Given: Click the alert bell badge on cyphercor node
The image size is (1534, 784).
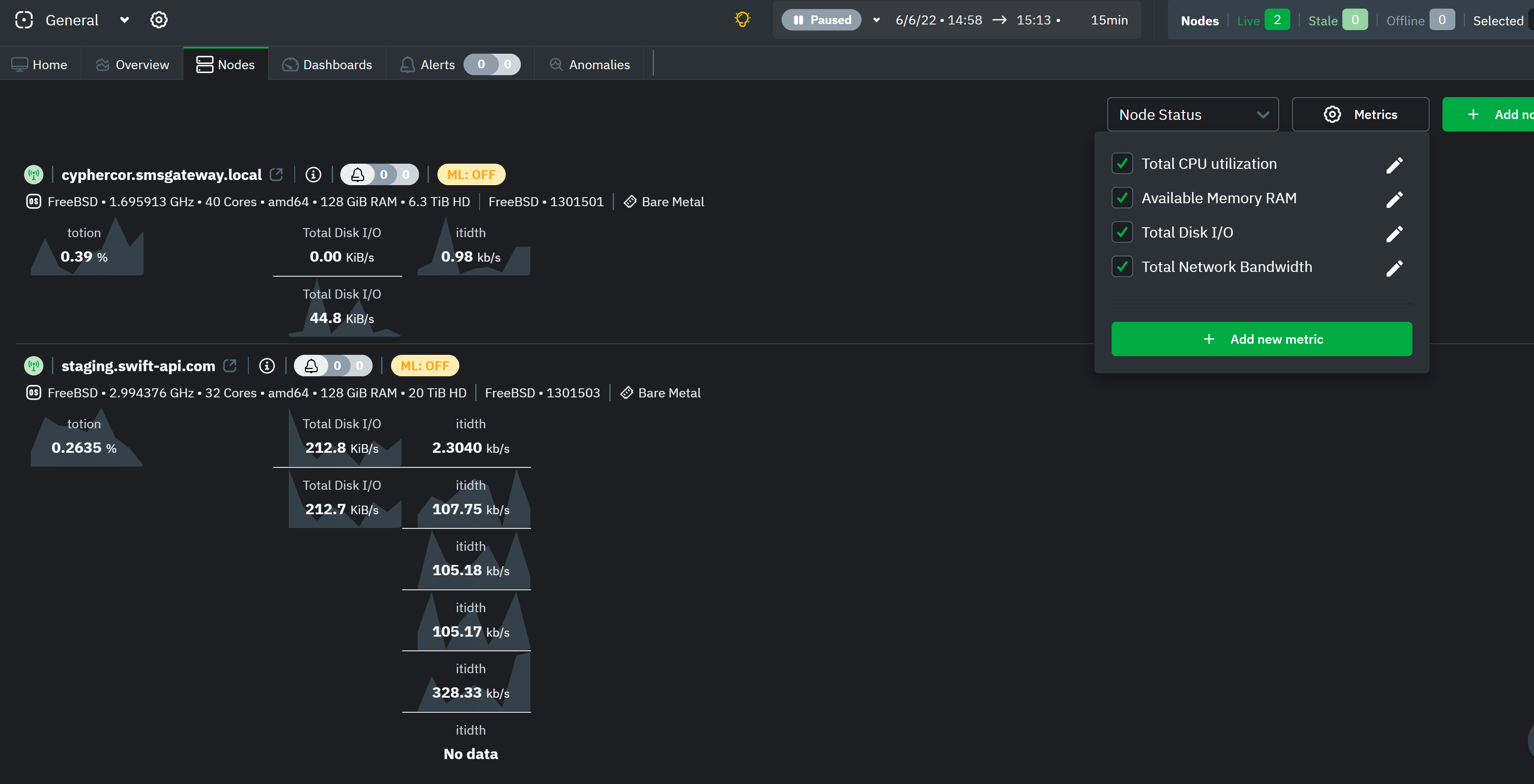Looking at the screenshot, I should coord(379,174).
